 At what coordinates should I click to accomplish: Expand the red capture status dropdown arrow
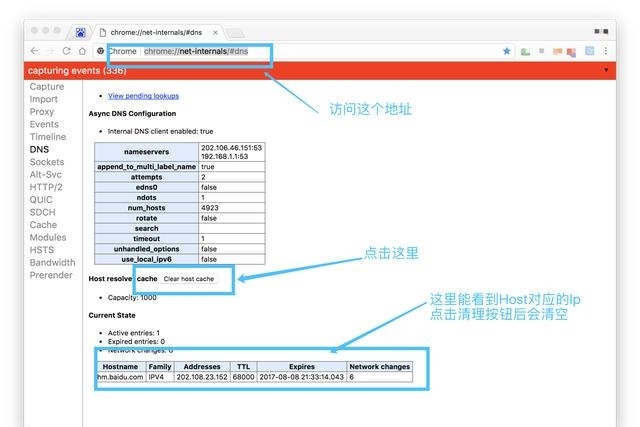pyautogui.click(x=606, y=71)
